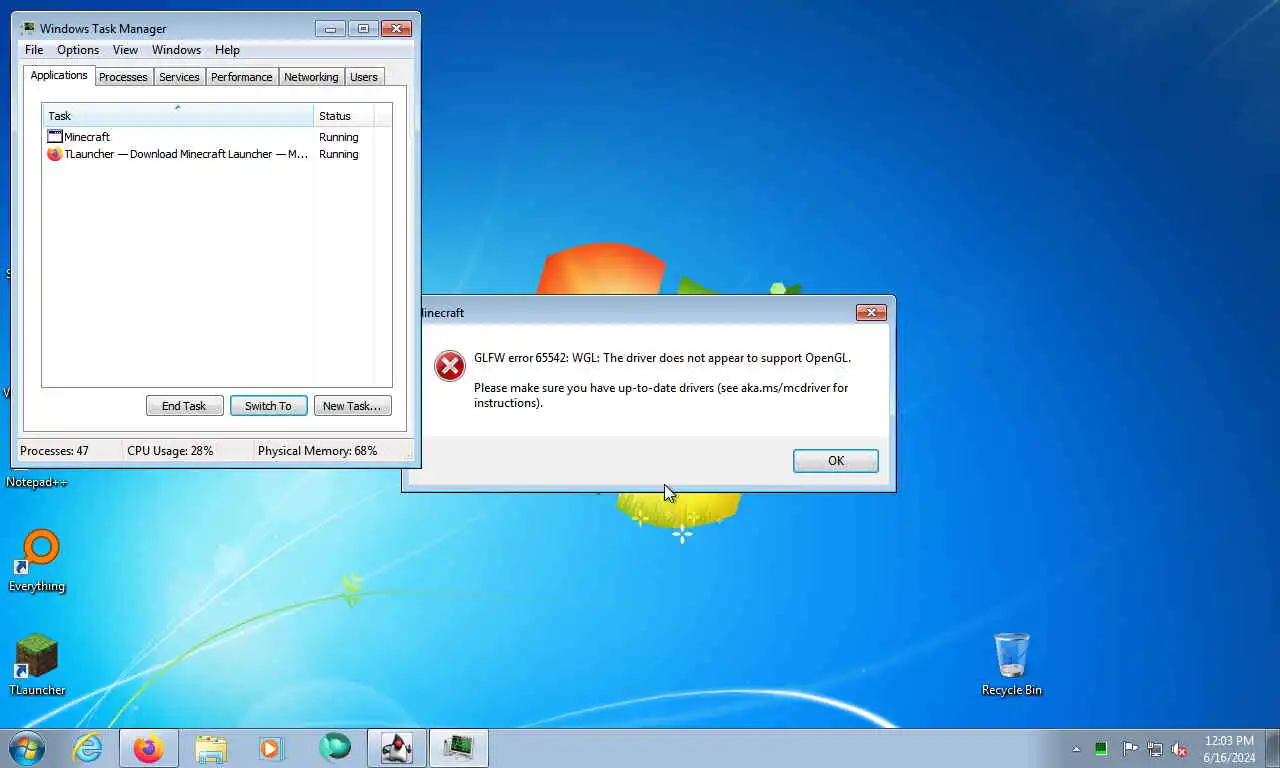Switch to the Users tab

(364, 77)
